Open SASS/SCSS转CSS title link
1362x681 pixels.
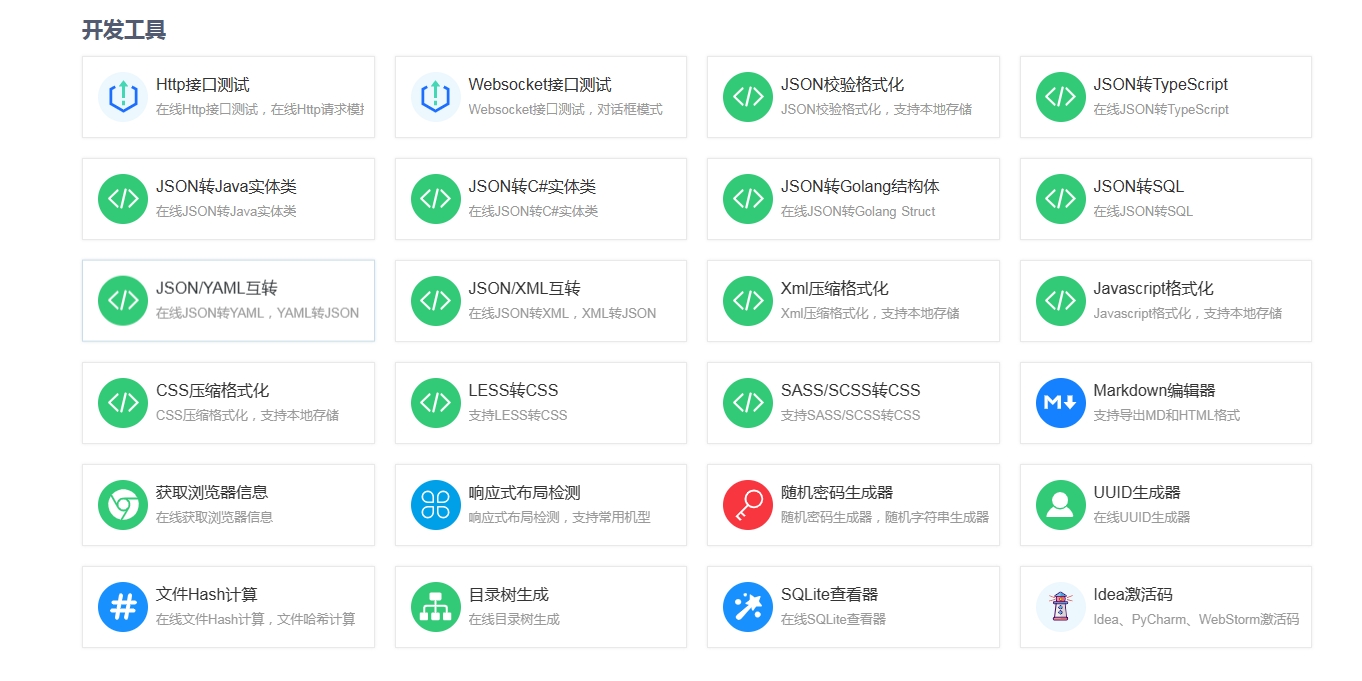851,391
